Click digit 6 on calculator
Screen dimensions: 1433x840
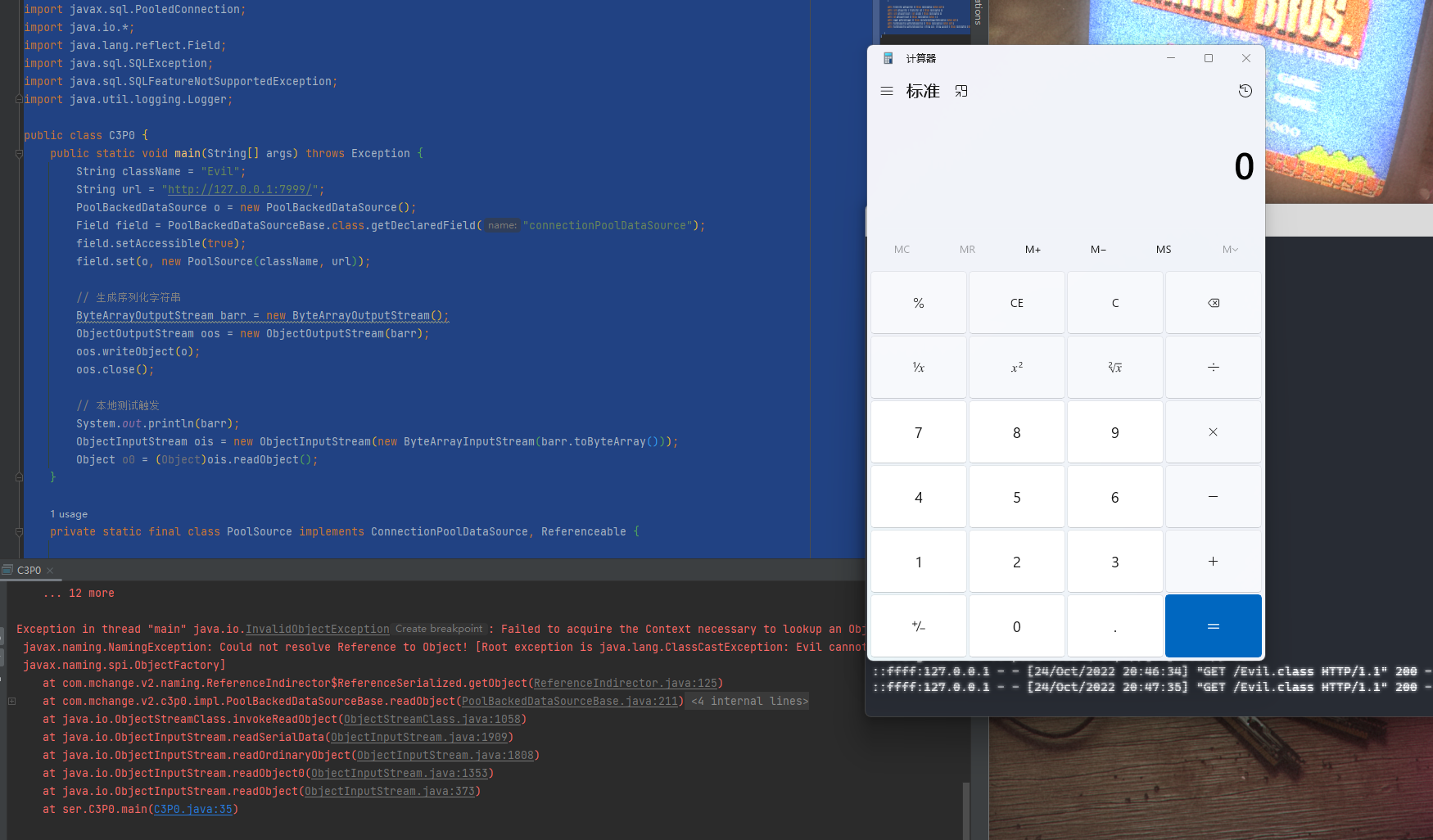point(1115,497)
